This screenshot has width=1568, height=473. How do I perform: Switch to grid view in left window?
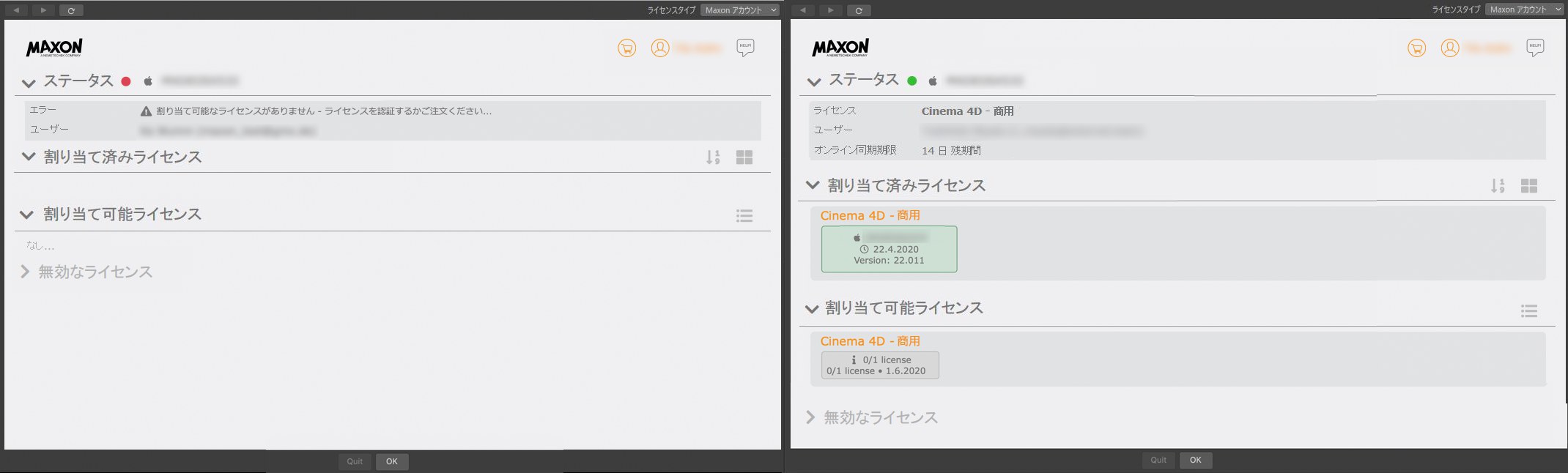744,157
